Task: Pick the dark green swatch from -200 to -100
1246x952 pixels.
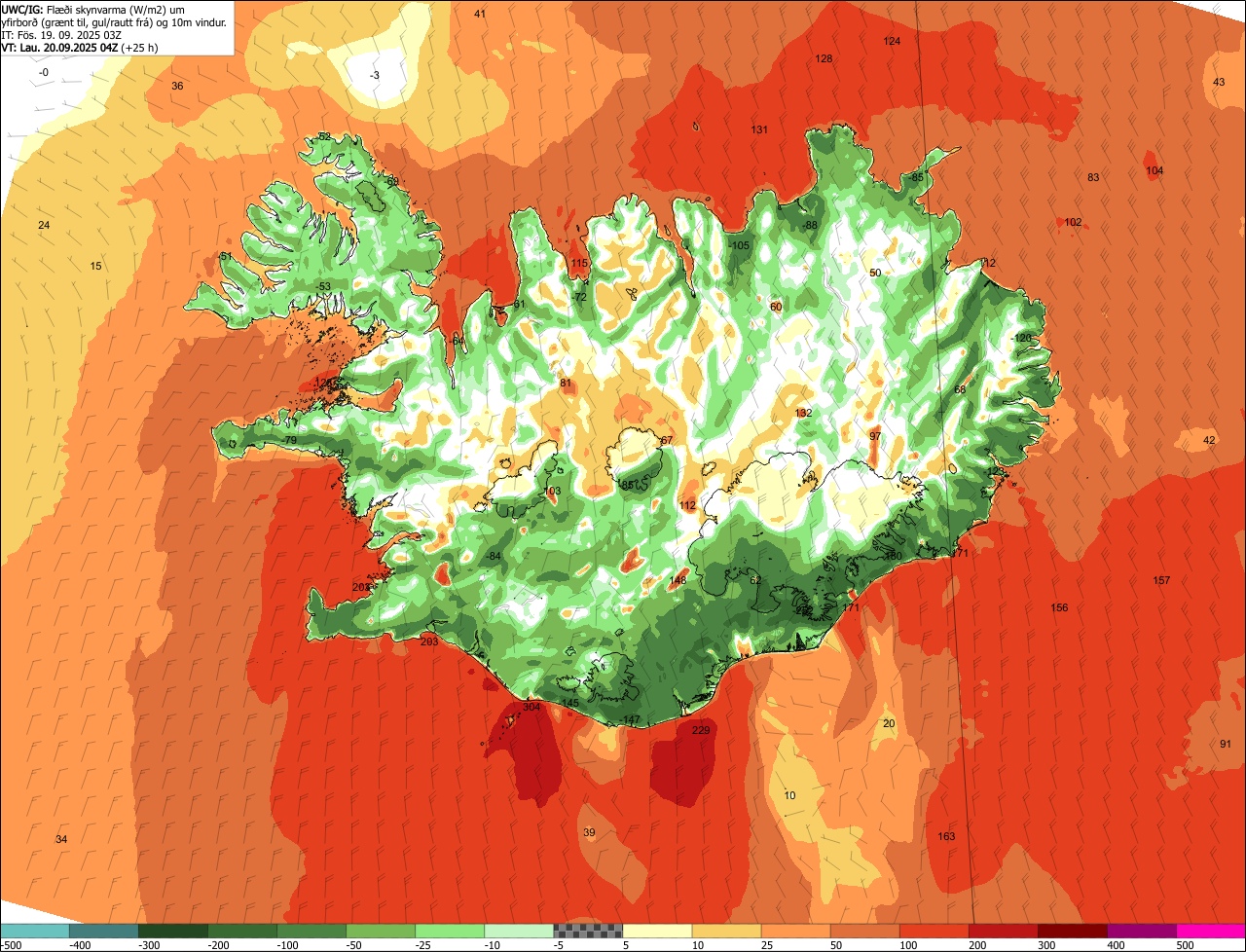Action: 242,931
